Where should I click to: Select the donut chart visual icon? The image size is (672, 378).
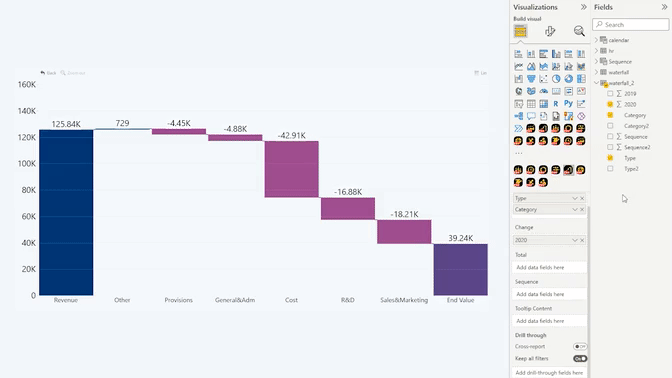pos(568,79)
